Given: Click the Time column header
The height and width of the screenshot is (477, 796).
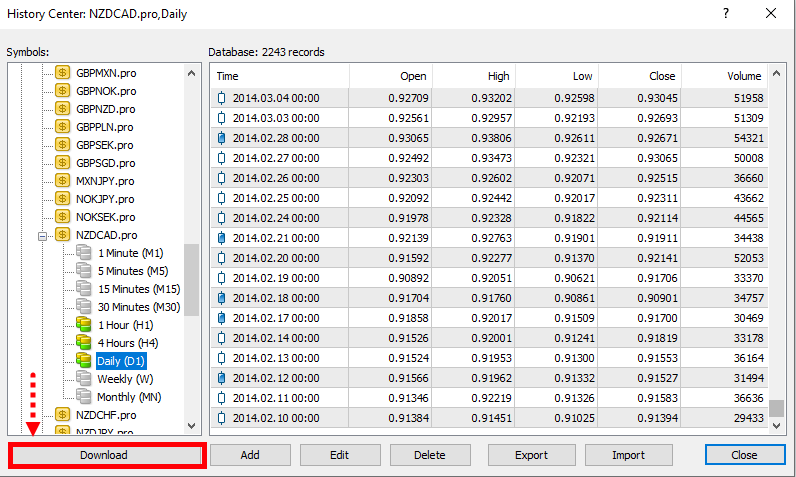Looking at the screenshot, I should 280,76.
